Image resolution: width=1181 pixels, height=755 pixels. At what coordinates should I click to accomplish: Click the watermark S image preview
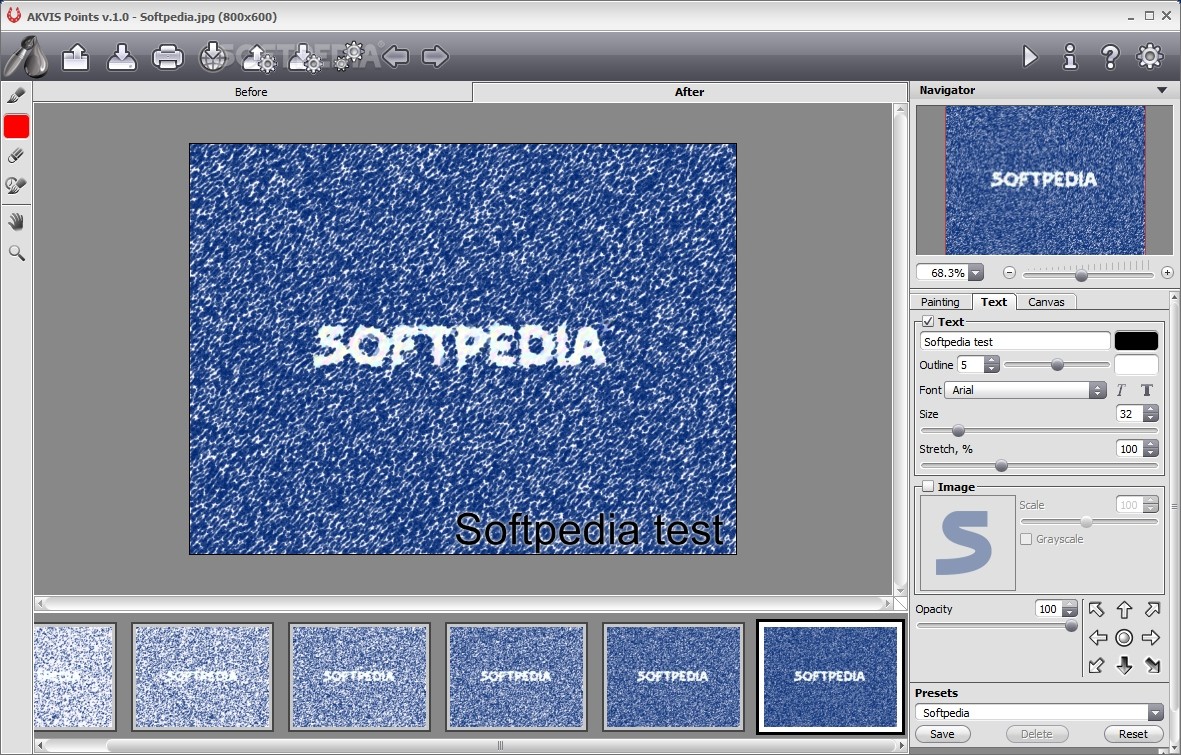pyautogui.click(x=967, y=543)
